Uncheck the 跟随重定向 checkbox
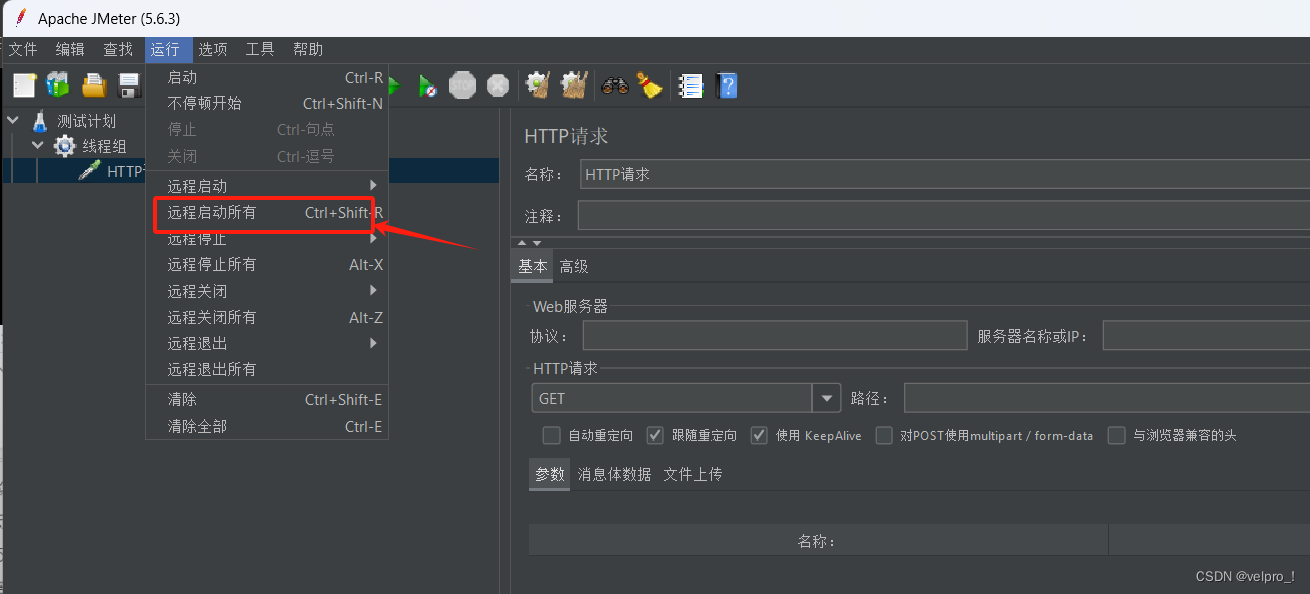 pos(655,435)
